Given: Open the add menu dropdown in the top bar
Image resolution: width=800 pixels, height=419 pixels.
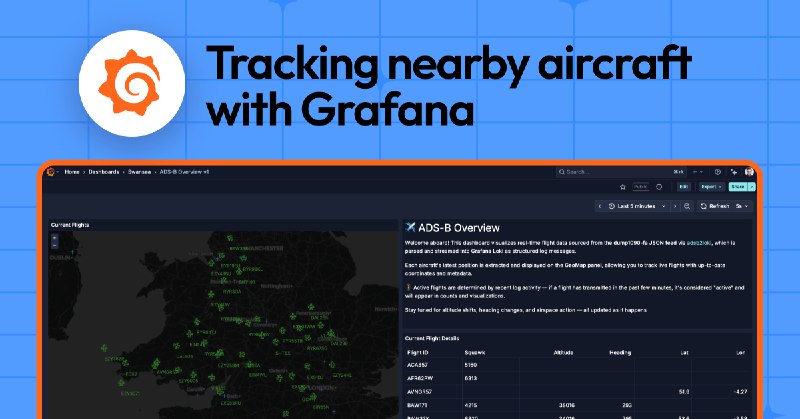Looking at the screenshot, I should point(698,172).
